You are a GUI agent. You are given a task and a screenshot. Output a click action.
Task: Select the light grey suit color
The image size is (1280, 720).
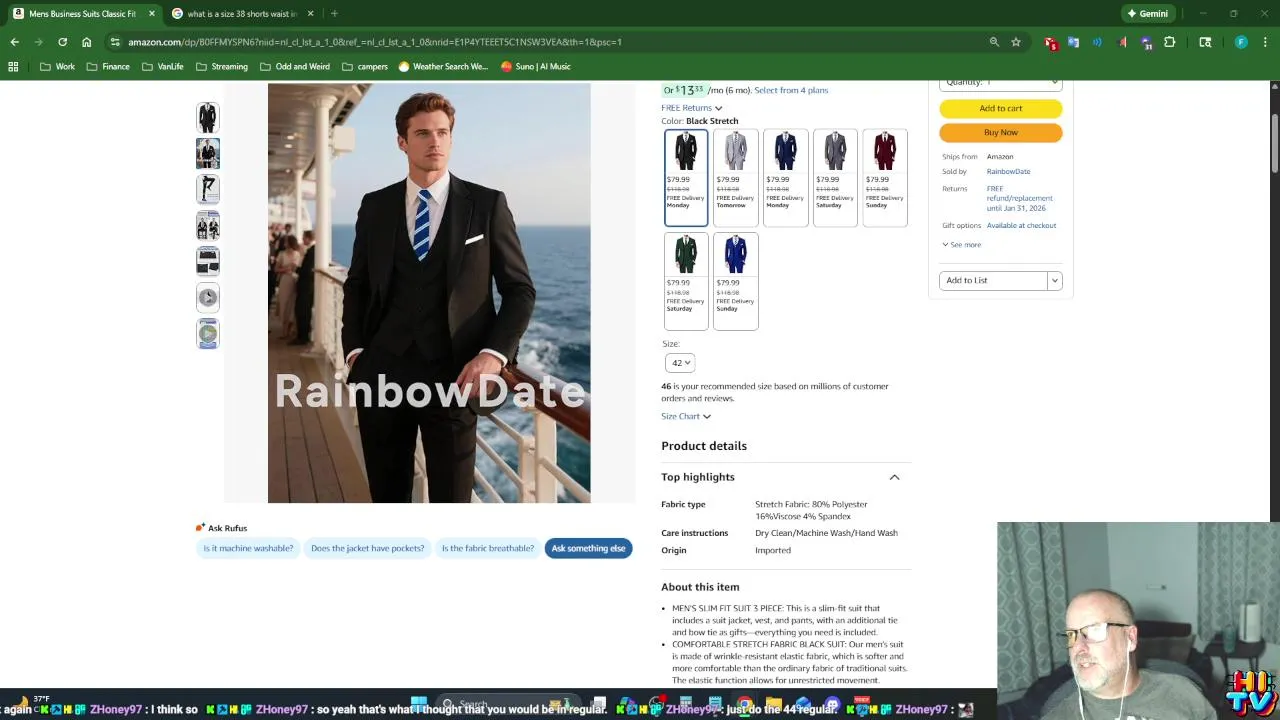pos(735,178)
